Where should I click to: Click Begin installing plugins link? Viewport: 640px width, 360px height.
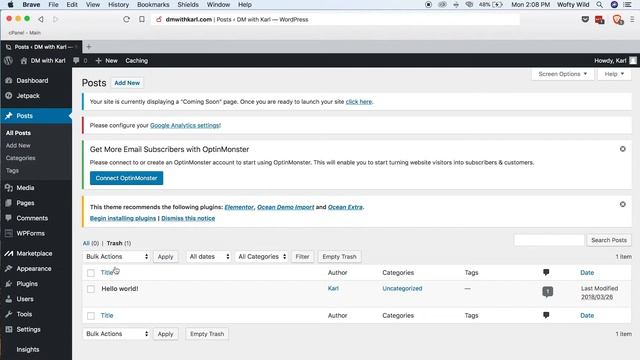point(123,218)
